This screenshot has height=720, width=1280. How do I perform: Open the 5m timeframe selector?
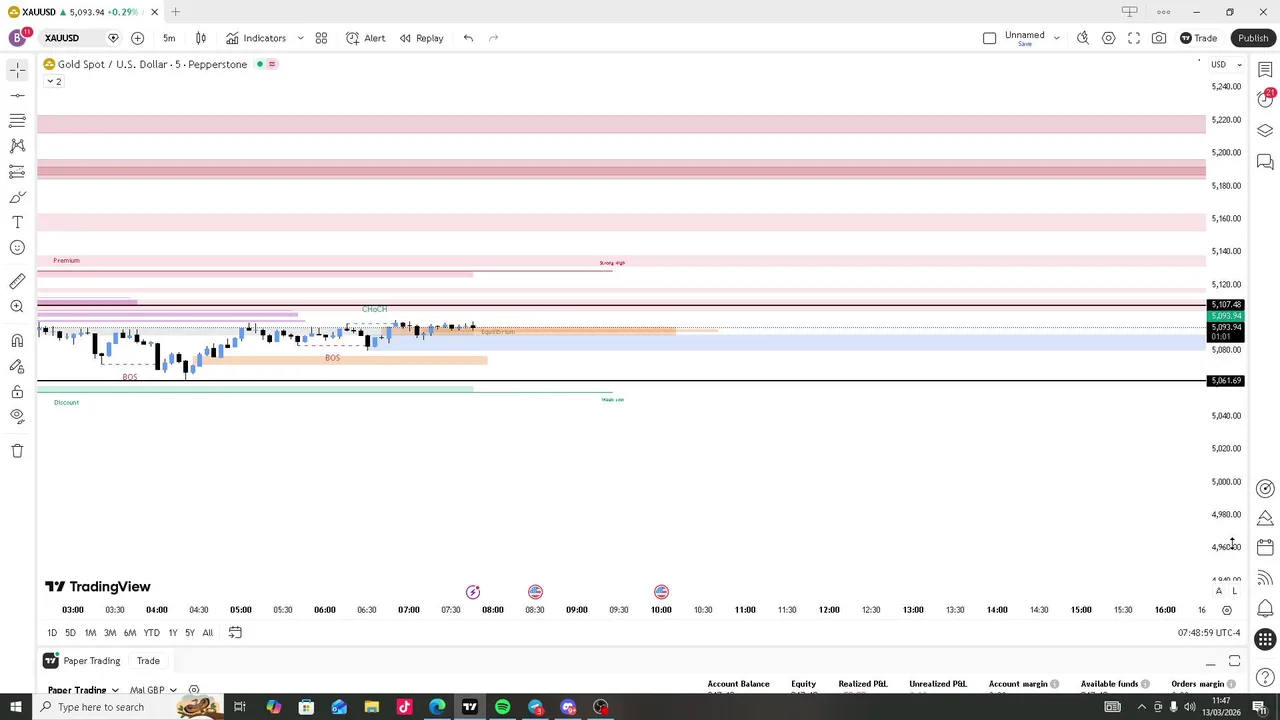point(169,38)
